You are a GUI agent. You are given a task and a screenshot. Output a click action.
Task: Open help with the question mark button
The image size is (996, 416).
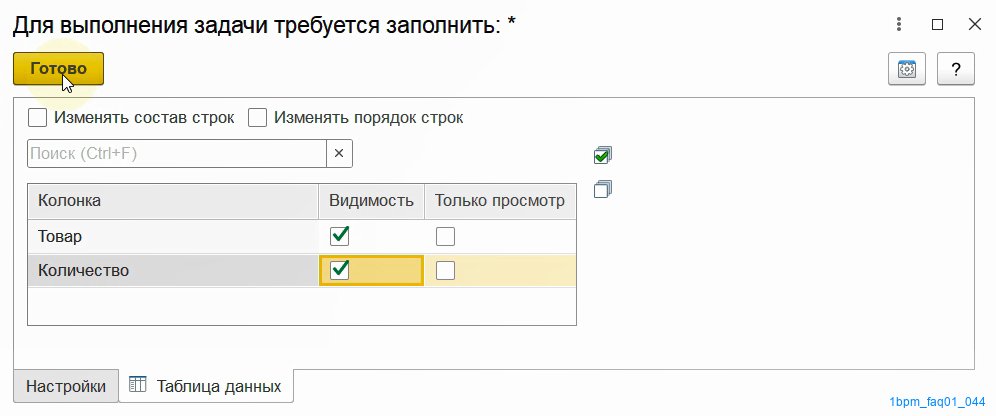955,69
